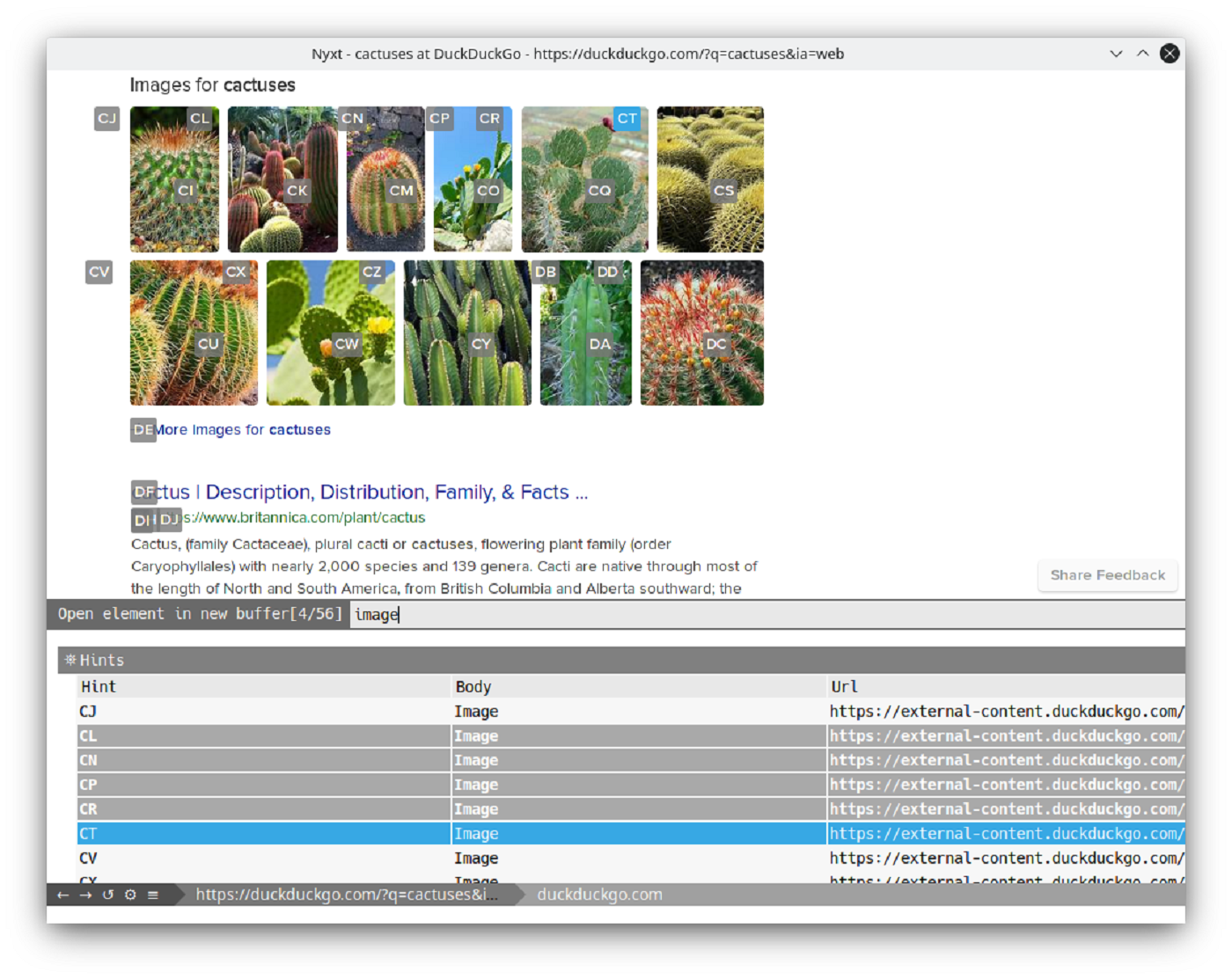Click the DE hint badge near More Images
This screenshot has width=1232, height=979.
(x=143, y=430)
